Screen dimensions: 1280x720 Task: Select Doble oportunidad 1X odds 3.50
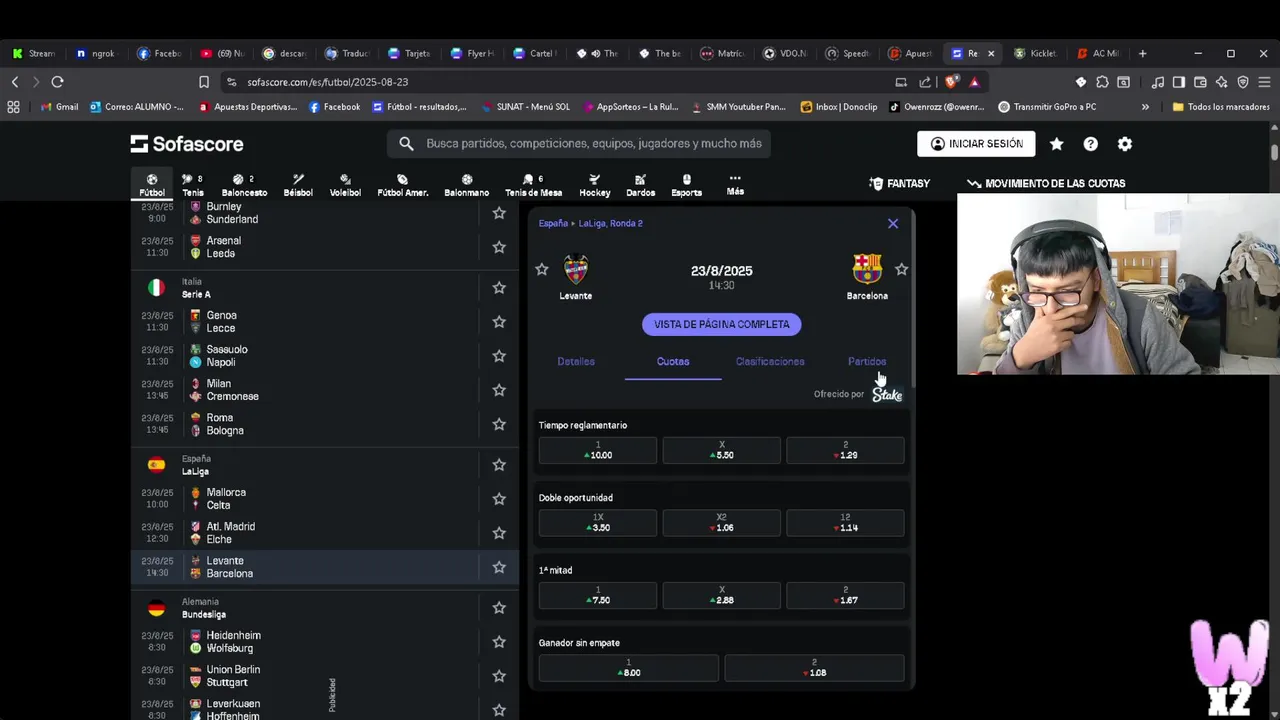598,523
